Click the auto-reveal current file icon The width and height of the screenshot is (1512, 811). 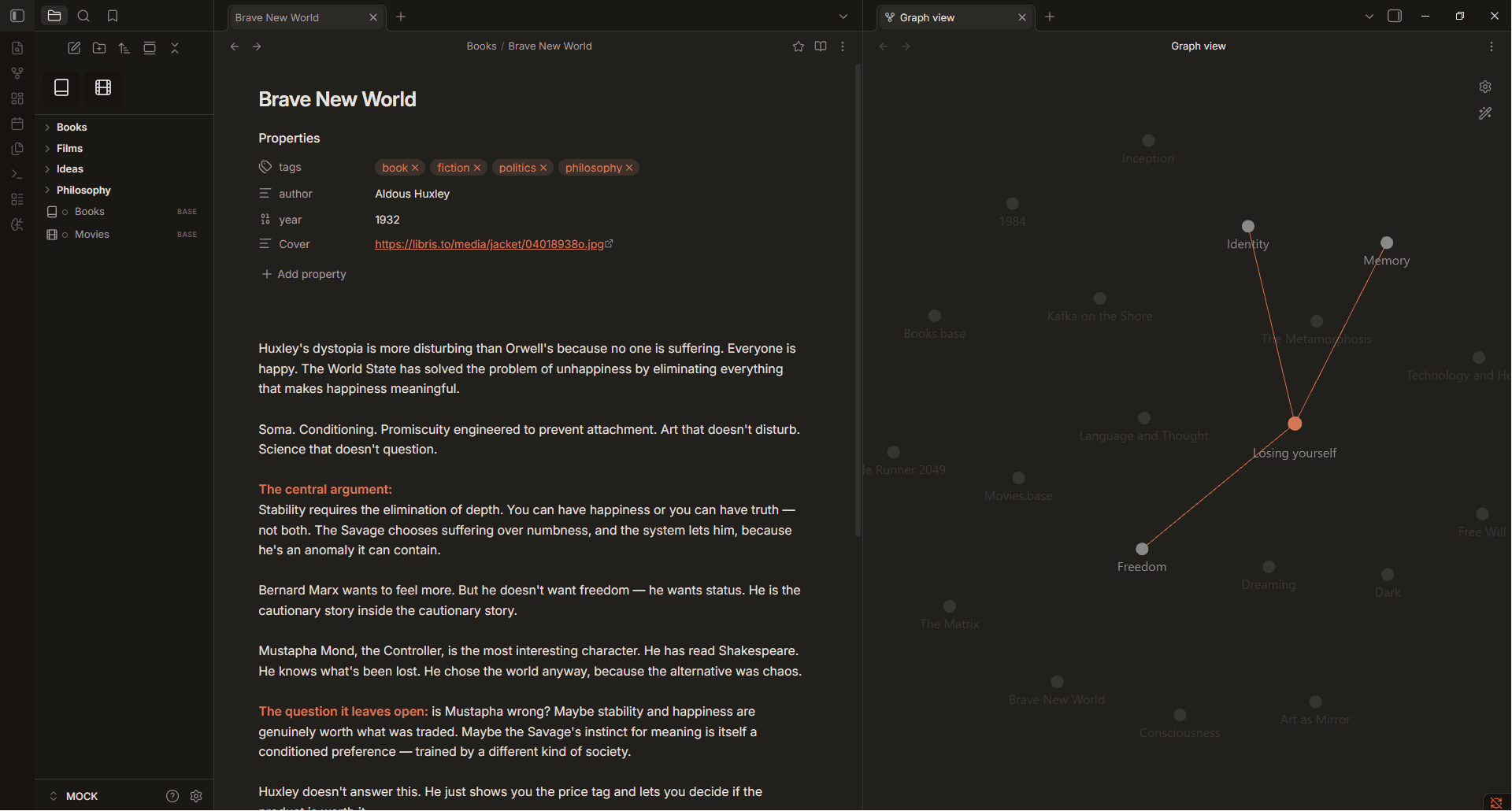coord(150,48)
